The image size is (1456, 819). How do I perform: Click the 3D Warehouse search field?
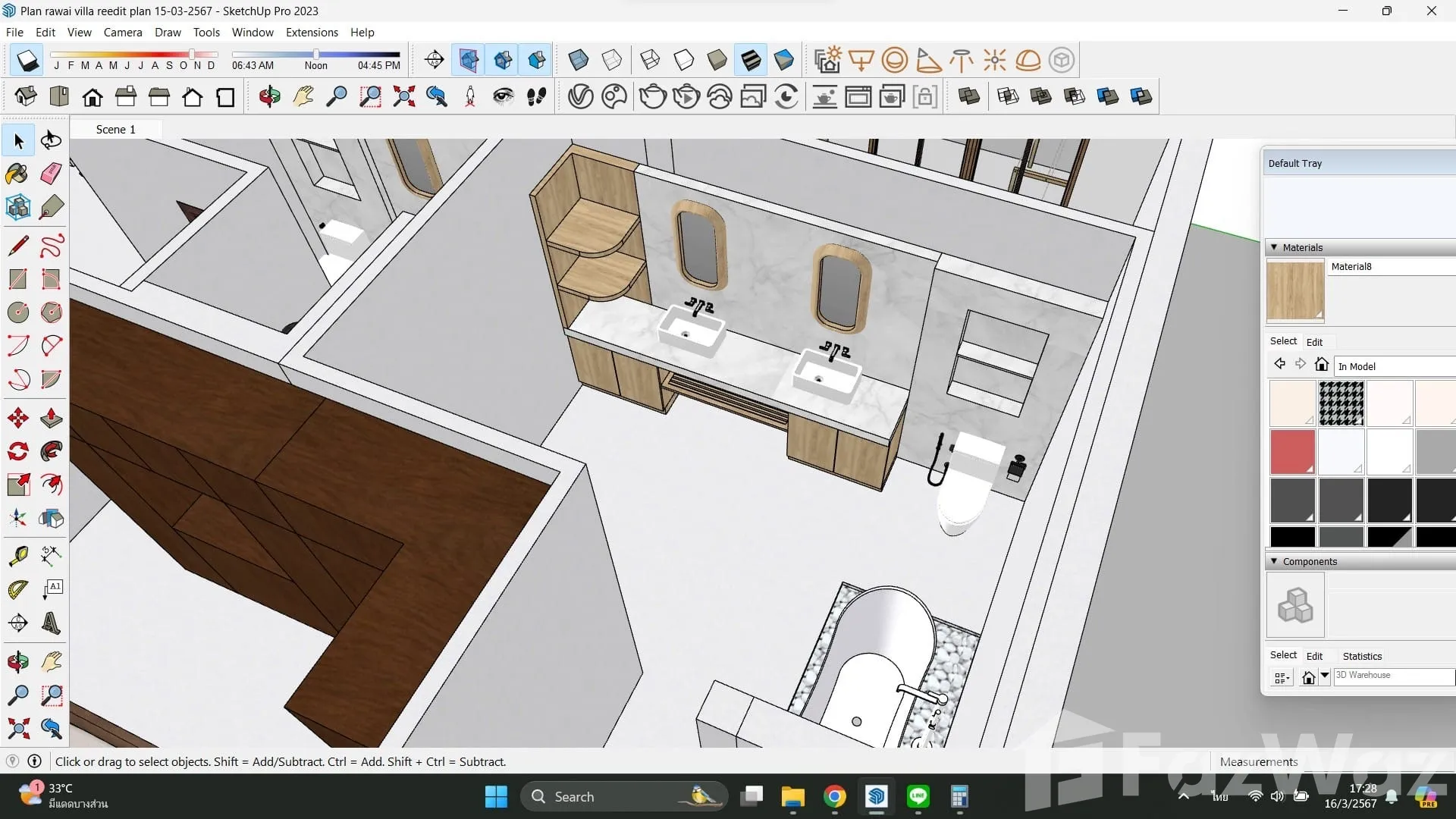tap(1392, 676)
